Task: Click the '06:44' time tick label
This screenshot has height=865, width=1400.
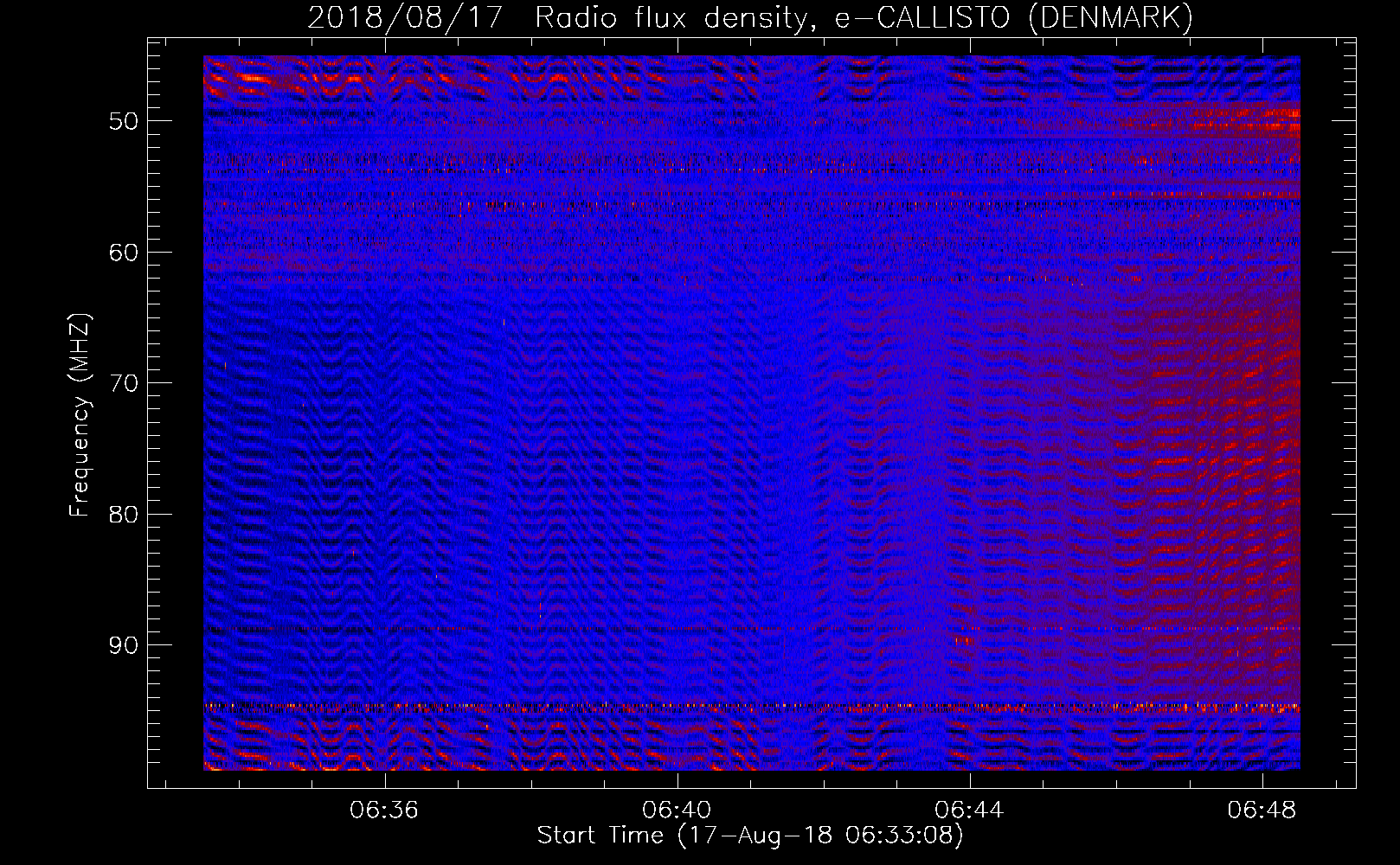Action: (969, 811)
